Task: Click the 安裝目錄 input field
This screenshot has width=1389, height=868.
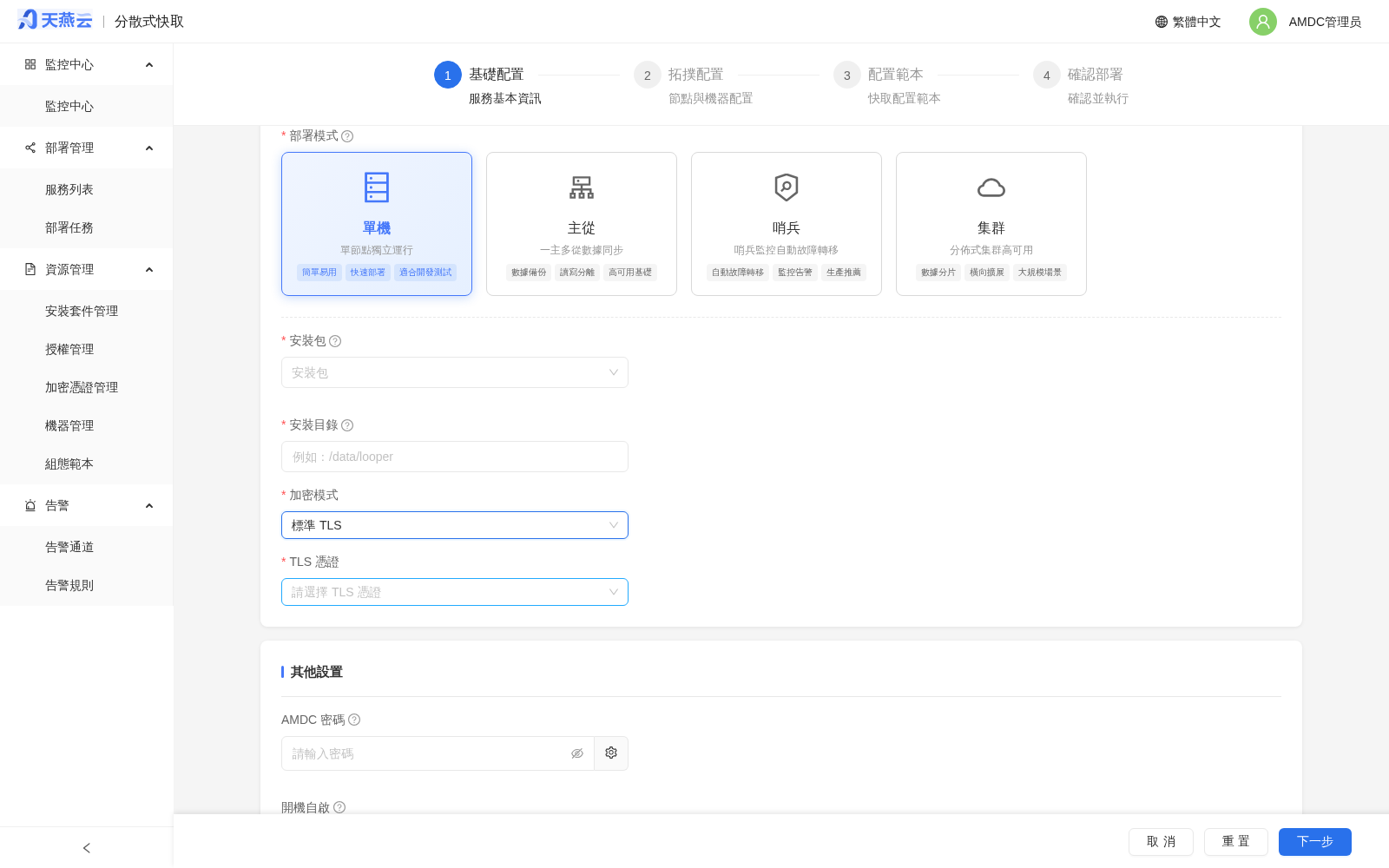Action: point(455,457)
